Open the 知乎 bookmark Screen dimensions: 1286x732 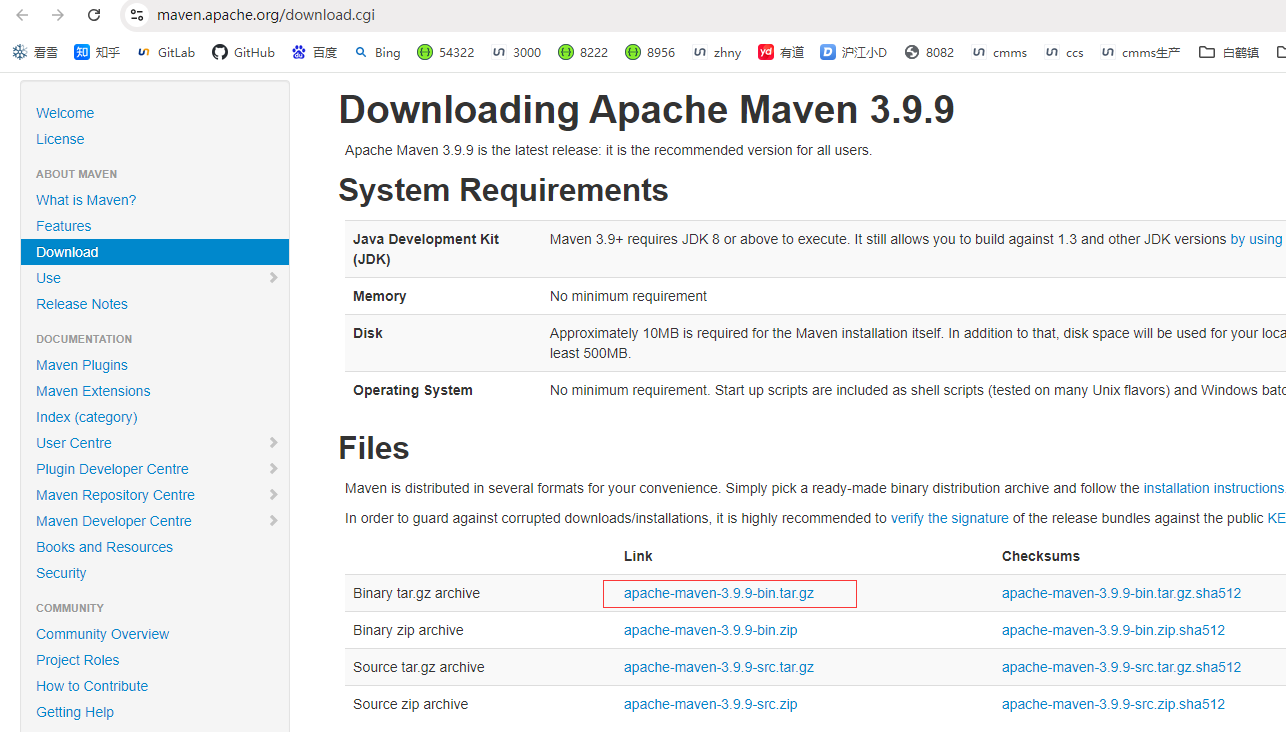(x=97, y=52)
